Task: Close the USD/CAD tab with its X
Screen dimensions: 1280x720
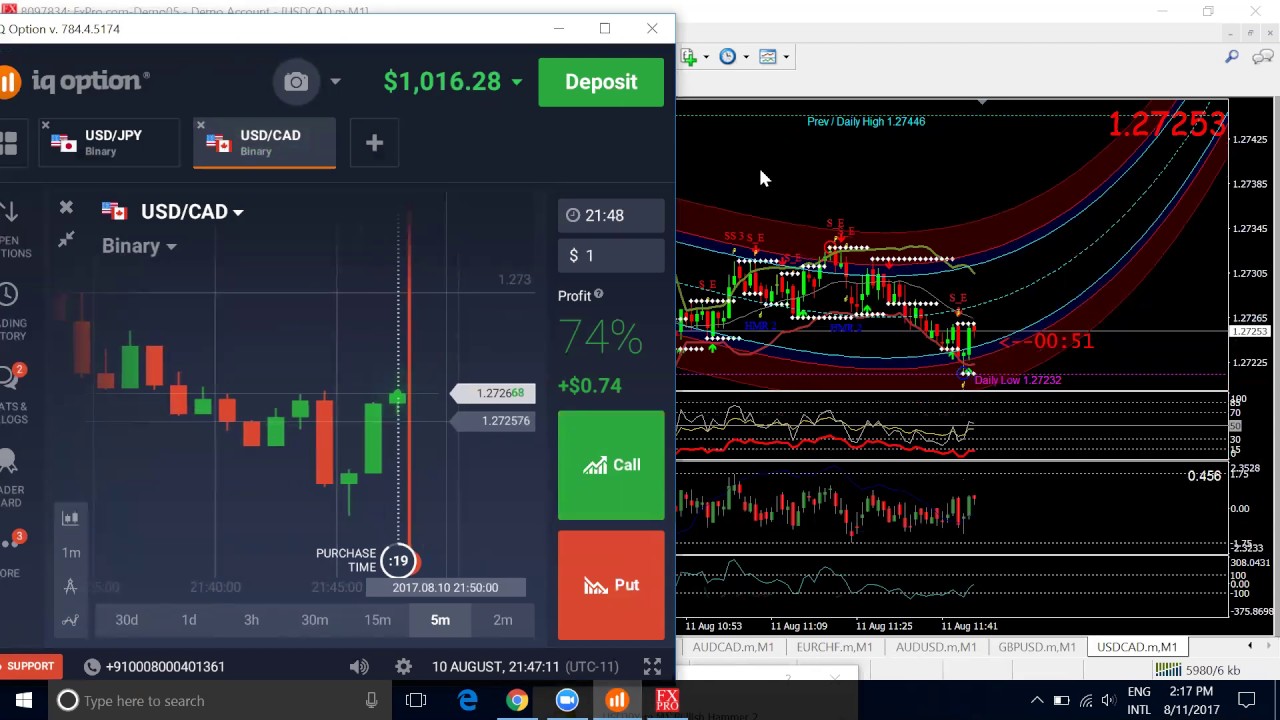Action: [x=200, y=126]
